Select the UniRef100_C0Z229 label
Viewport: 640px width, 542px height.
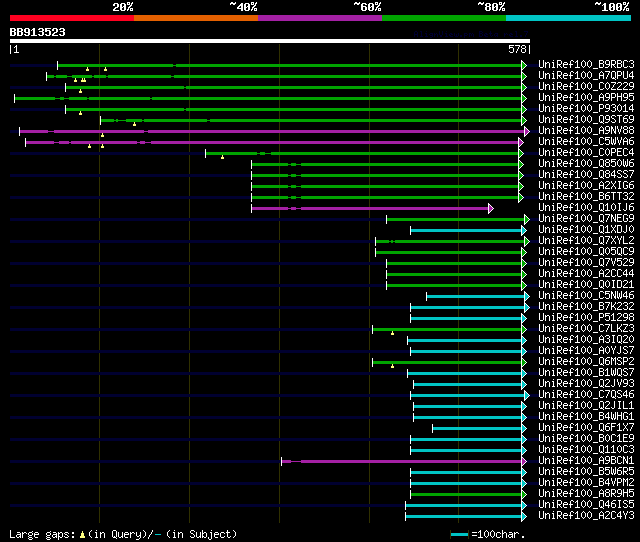tap(586, 87)
